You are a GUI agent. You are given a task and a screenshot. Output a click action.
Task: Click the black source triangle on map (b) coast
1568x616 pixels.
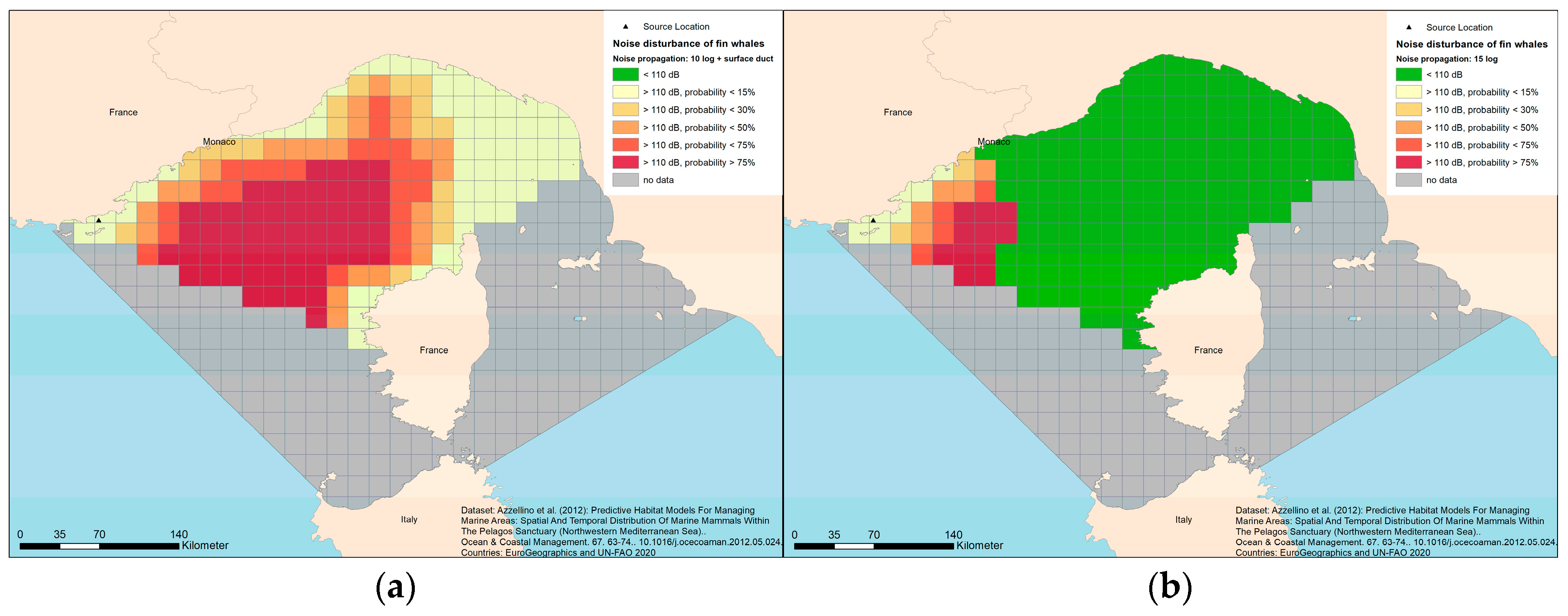[x=873, y=221]
